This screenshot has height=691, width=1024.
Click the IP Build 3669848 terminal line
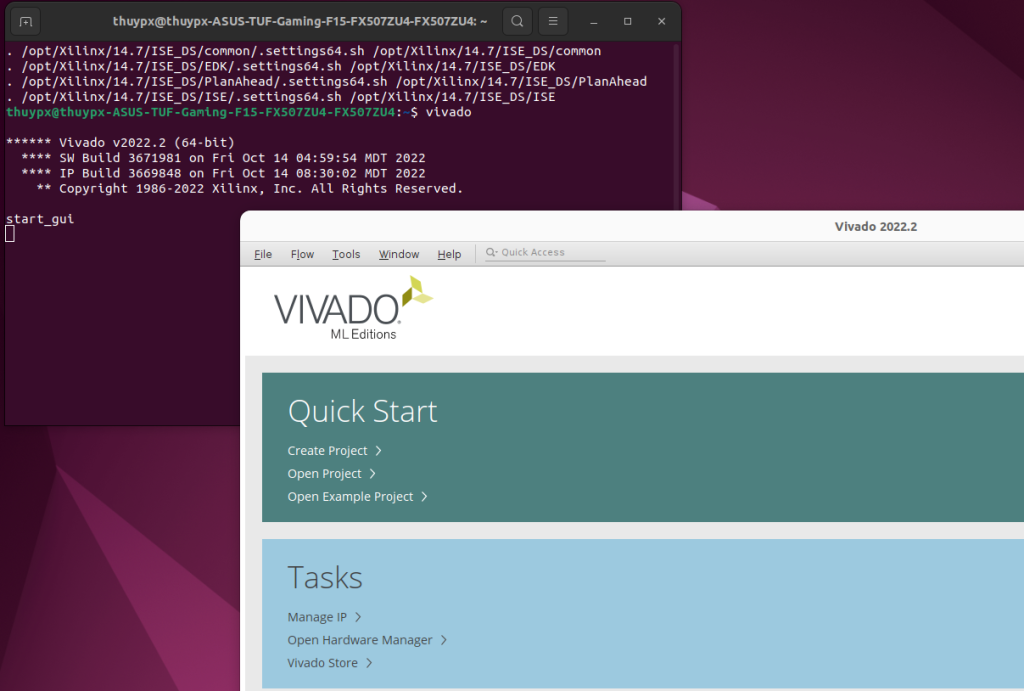[x=223, y=173]
